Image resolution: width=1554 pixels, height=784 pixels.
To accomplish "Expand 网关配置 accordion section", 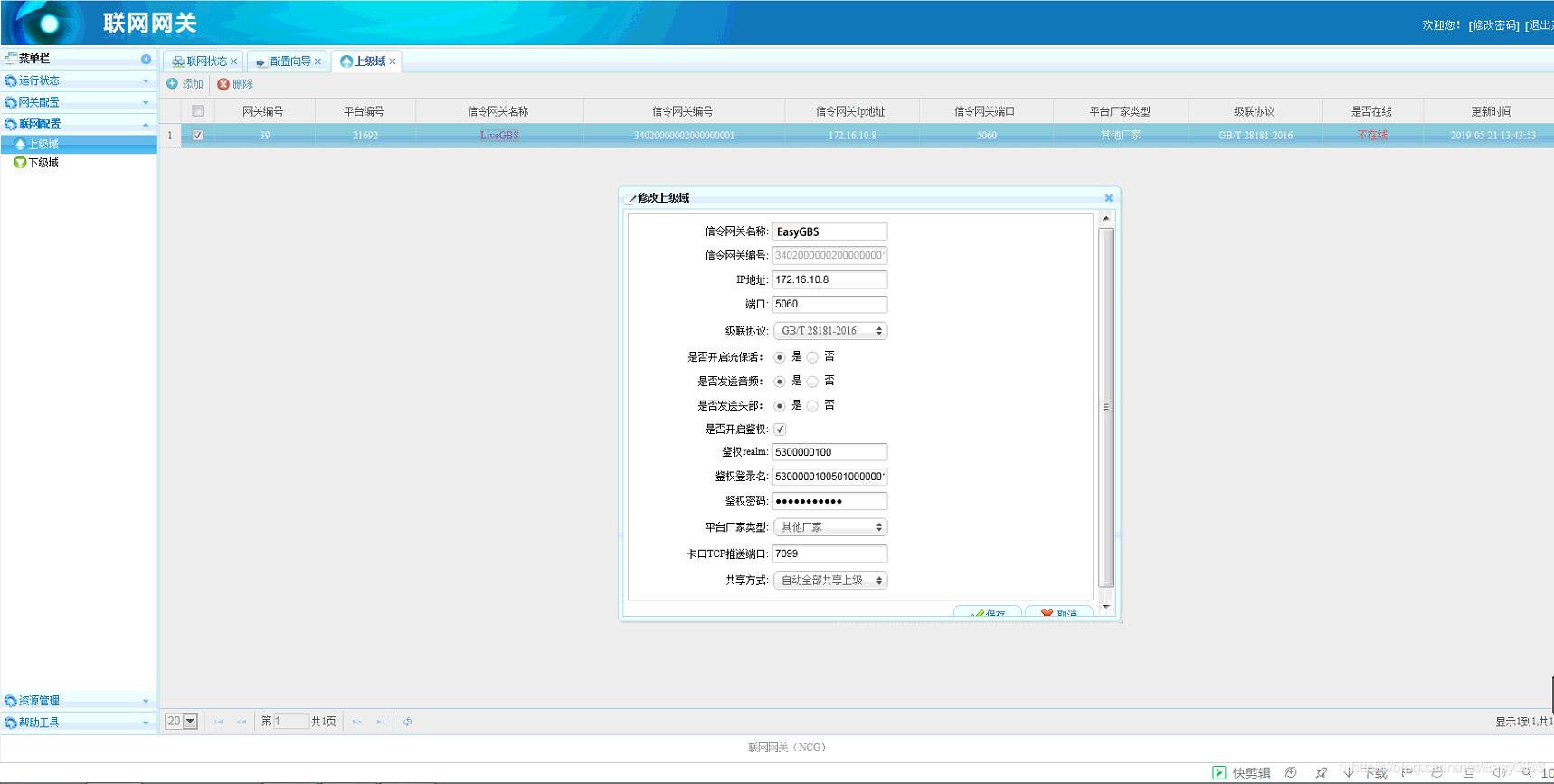I will click(x=79, y=102).
